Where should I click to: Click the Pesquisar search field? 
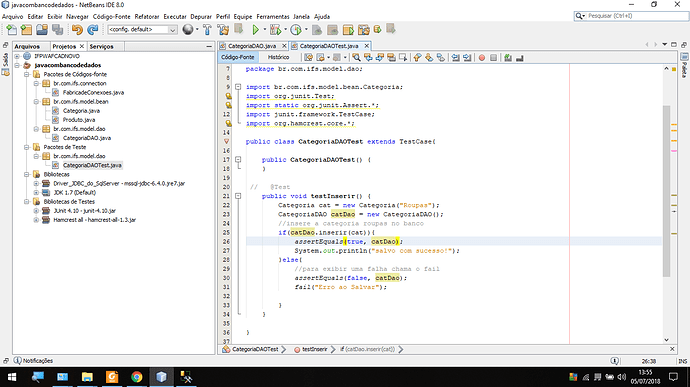coord(635,16)
